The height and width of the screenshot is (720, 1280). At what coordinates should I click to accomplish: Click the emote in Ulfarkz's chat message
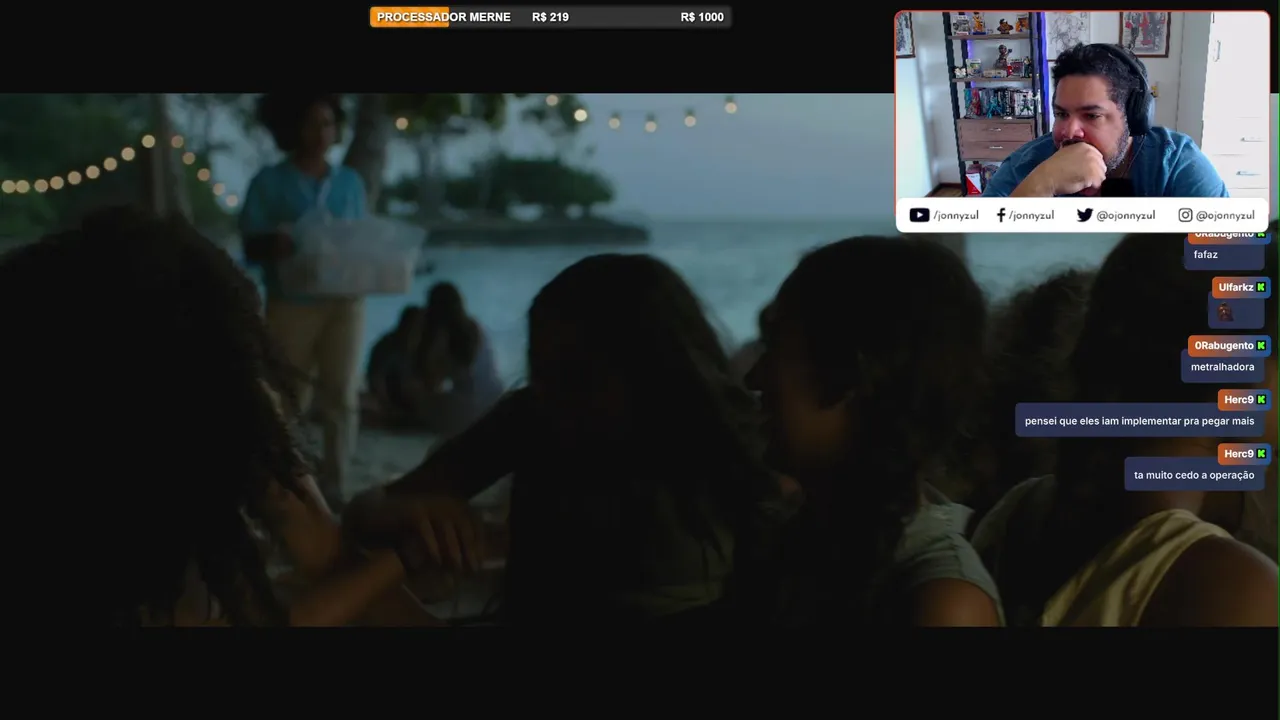click(1225, 312)
